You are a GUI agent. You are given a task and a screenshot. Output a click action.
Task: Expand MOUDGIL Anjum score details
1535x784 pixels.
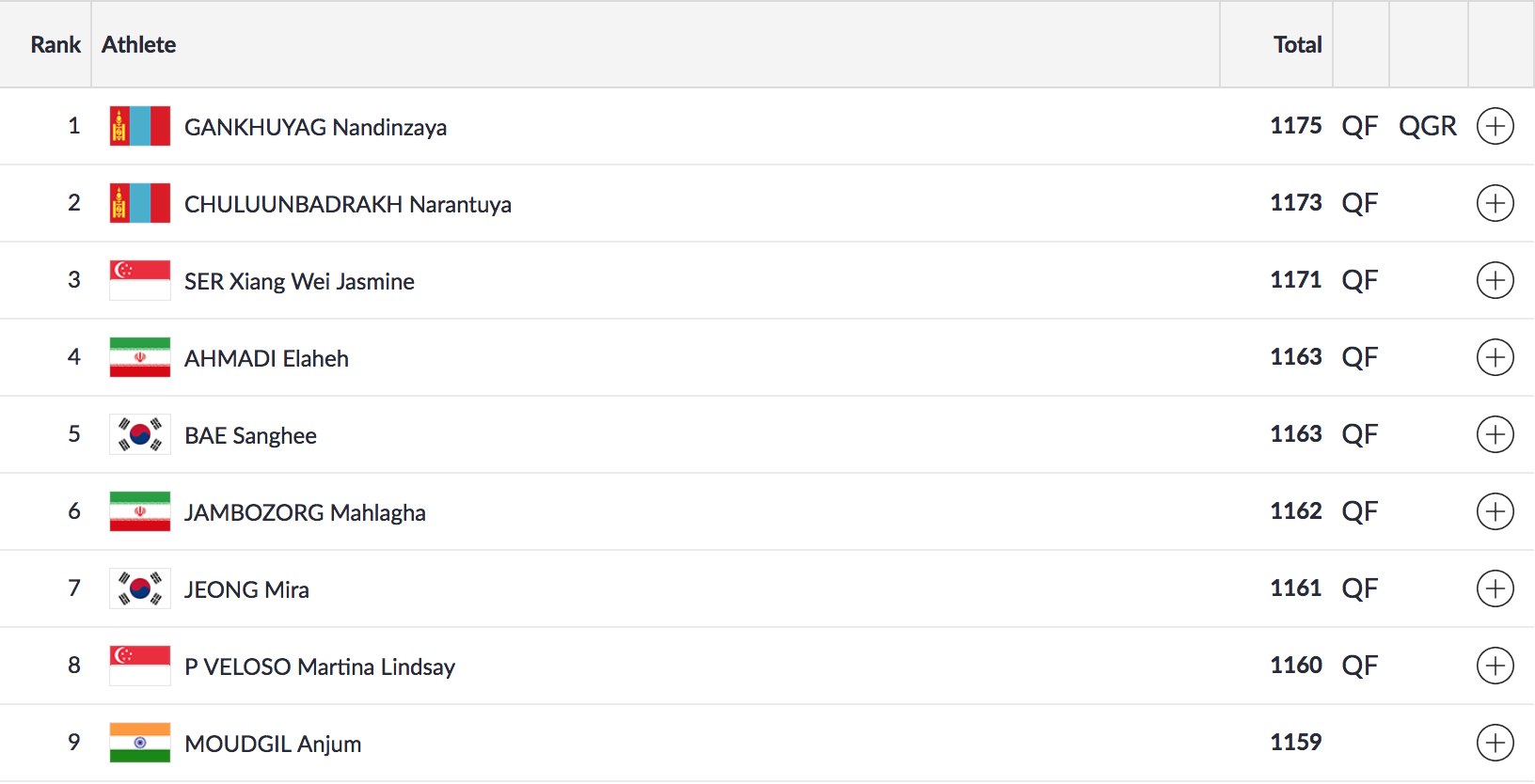[1495, 743]
